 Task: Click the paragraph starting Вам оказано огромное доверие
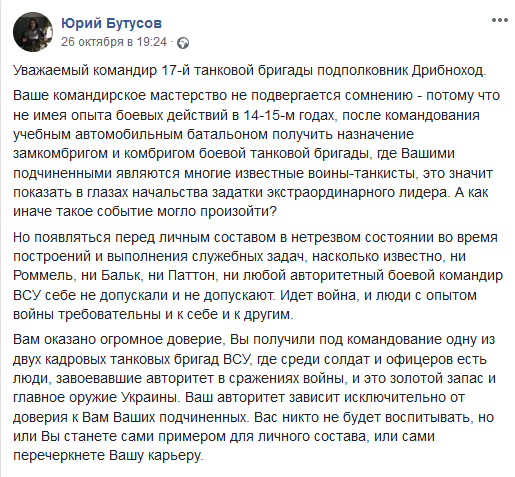click(254, 397)
